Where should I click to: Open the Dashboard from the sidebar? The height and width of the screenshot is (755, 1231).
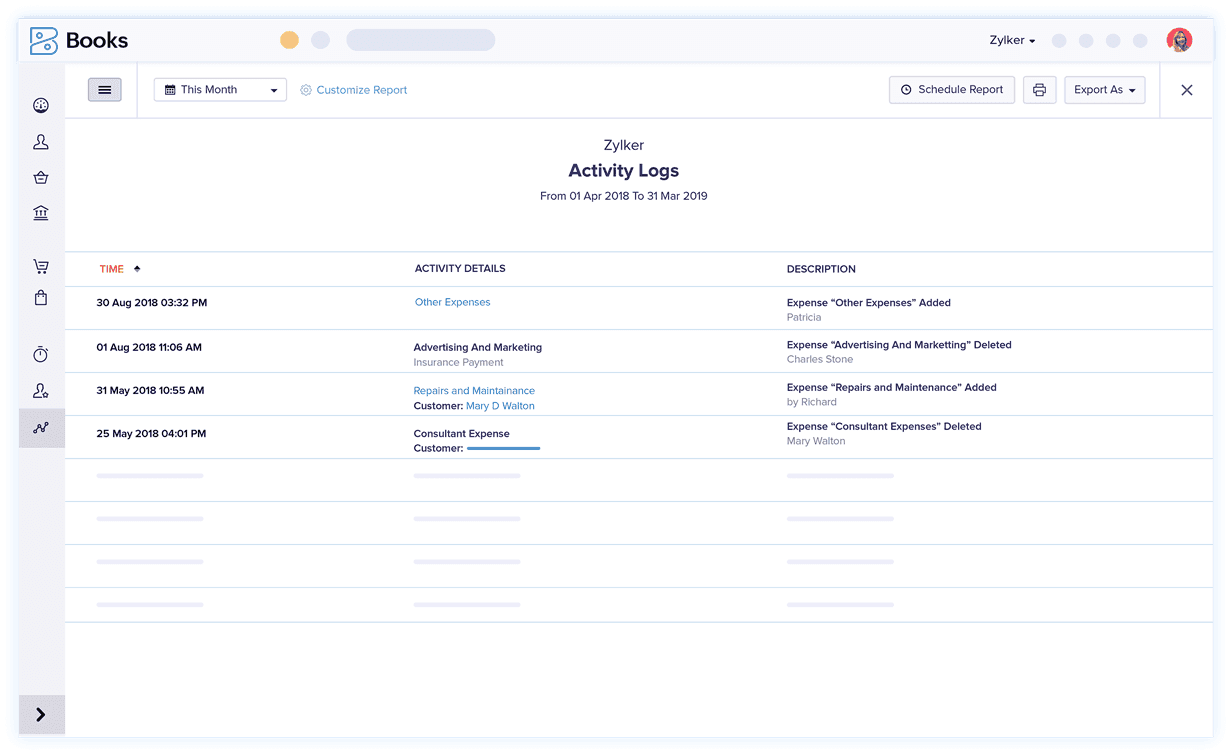[40, 104]
